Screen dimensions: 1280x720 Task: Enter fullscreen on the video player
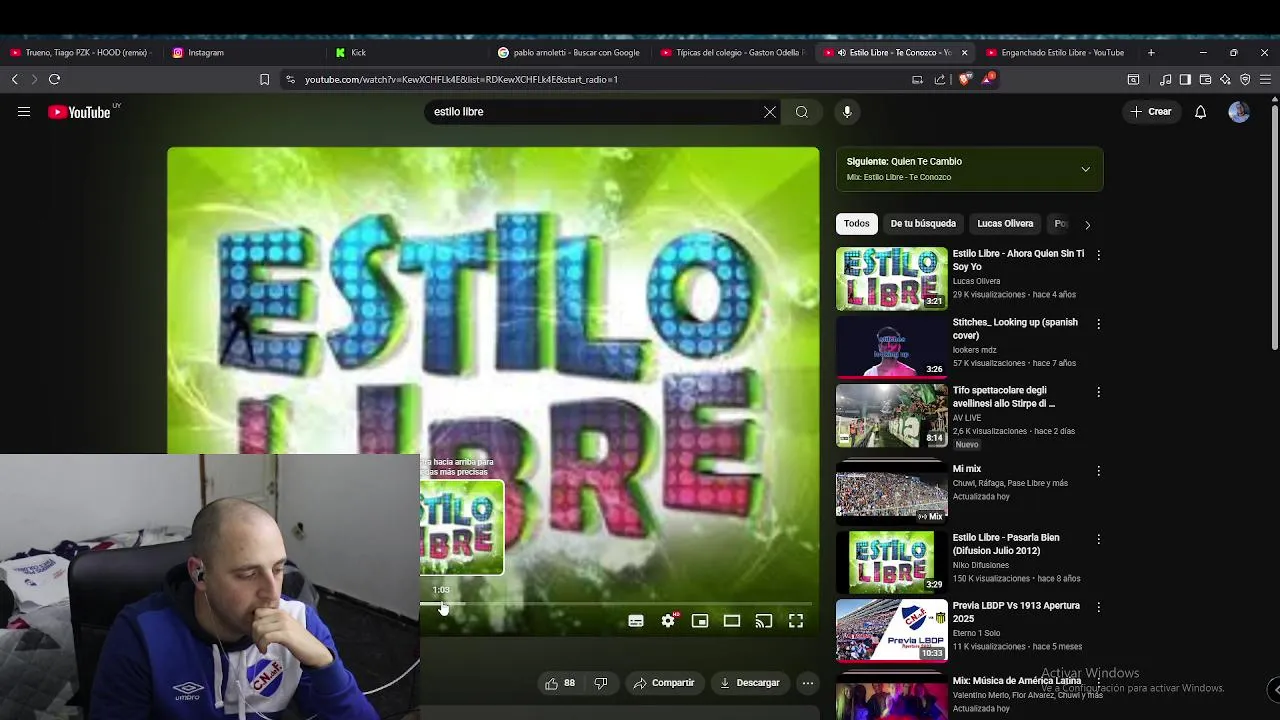pos(796,621)
